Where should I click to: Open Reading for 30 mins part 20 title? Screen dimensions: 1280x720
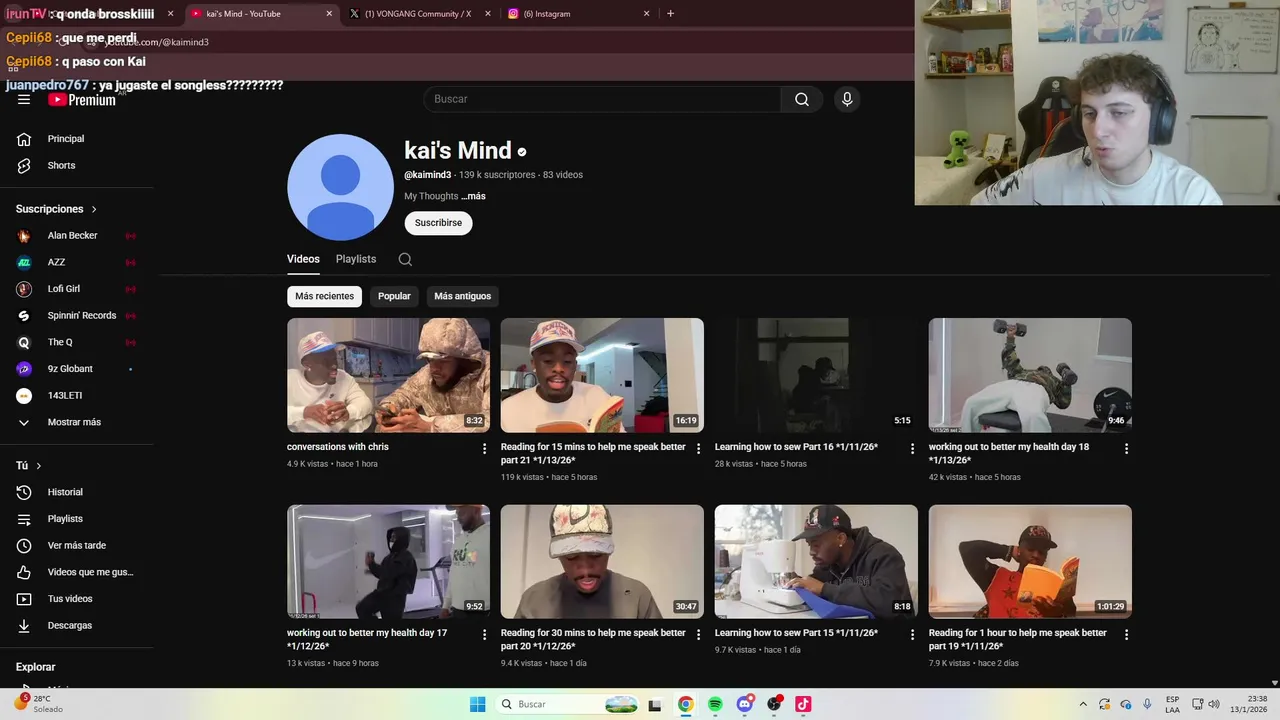click(x=593, y=639)
